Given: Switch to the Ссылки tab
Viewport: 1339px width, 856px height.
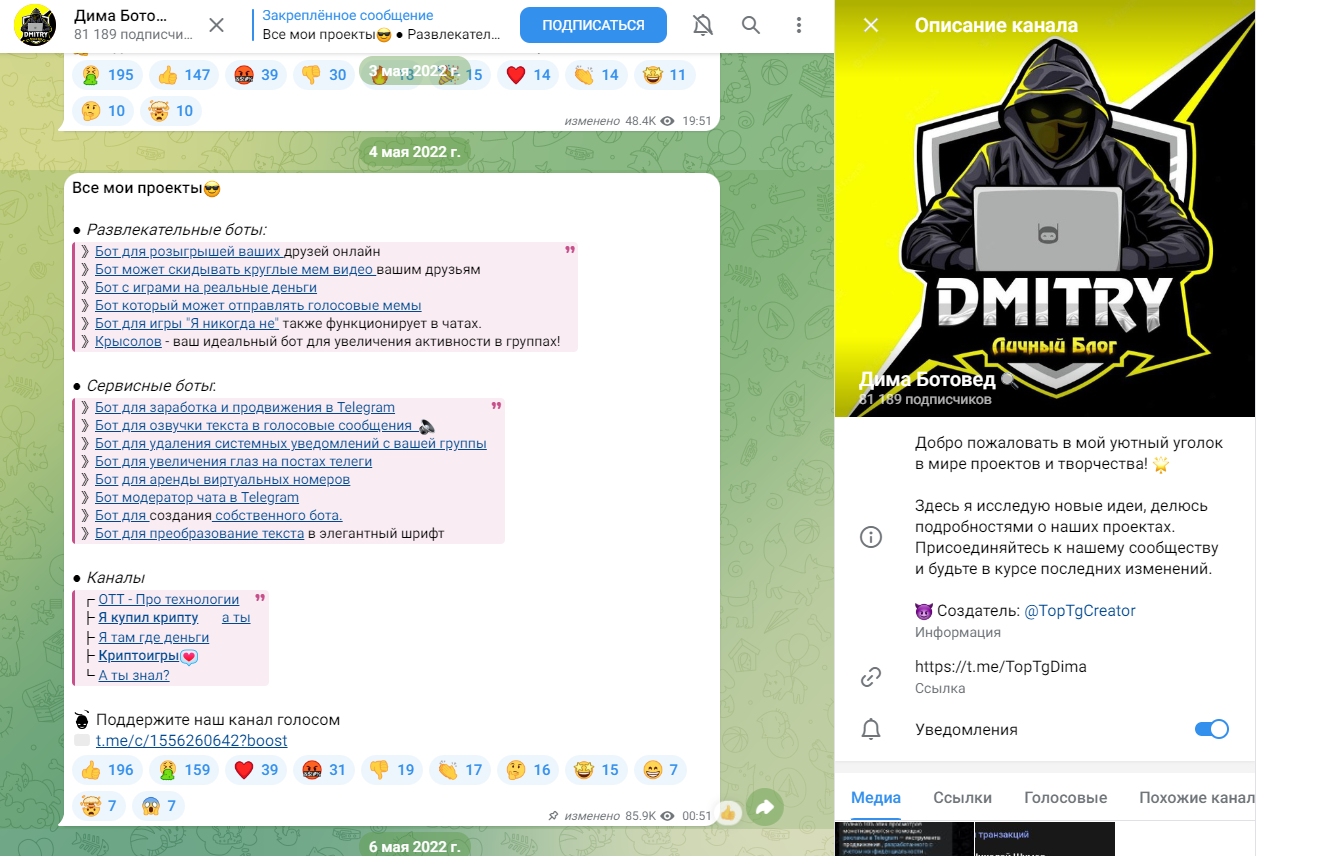Looking at the screenshot, I should [962, 798].
